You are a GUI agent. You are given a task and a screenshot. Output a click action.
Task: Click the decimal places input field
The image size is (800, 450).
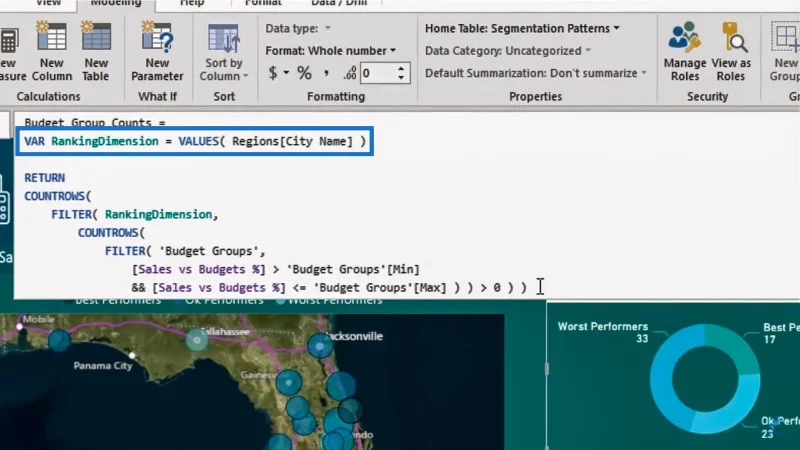(x=378, y=73)
